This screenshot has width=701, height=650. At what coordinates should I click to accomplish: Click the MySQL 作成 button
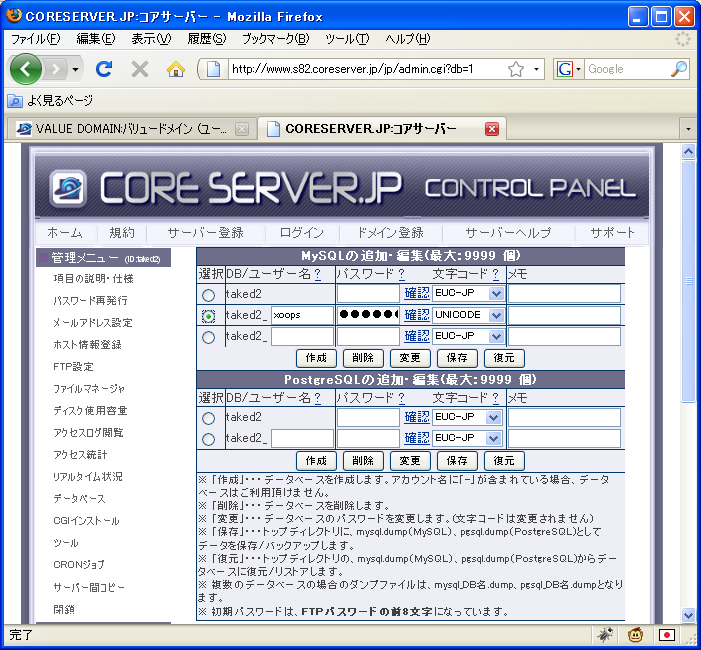pos(316,358)
